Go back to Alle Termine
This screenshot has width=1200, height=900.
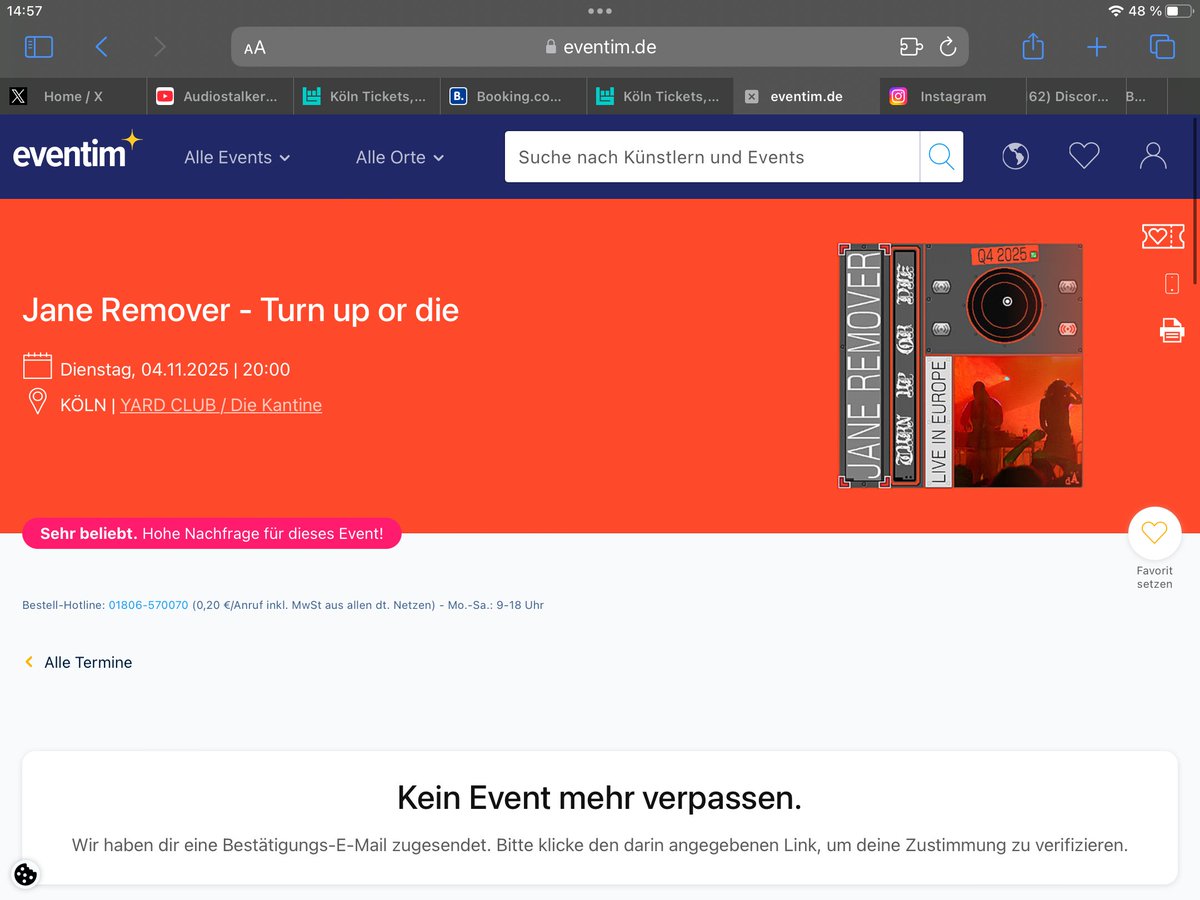coord(78,662)
